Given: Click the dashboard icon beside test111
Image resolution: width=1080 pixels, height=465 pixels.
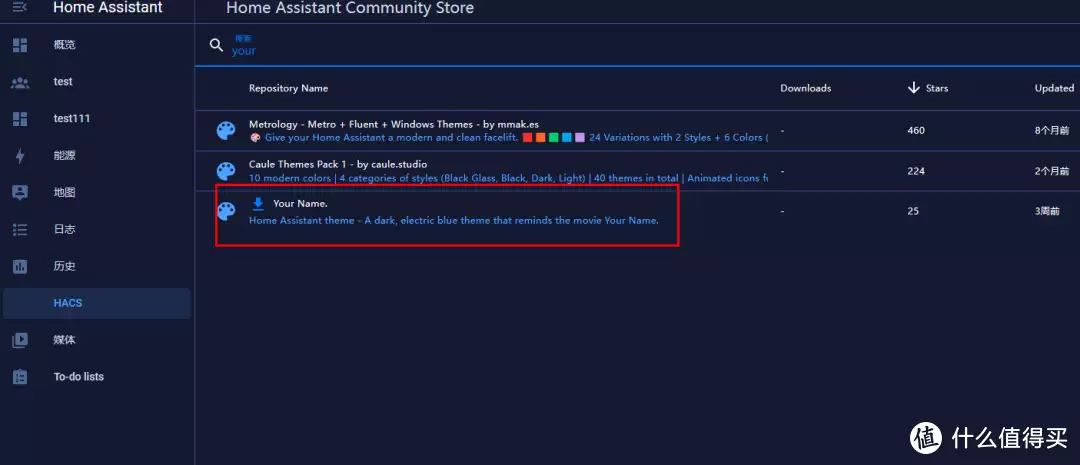Looking at the screenshot, I should click(20, 119).
